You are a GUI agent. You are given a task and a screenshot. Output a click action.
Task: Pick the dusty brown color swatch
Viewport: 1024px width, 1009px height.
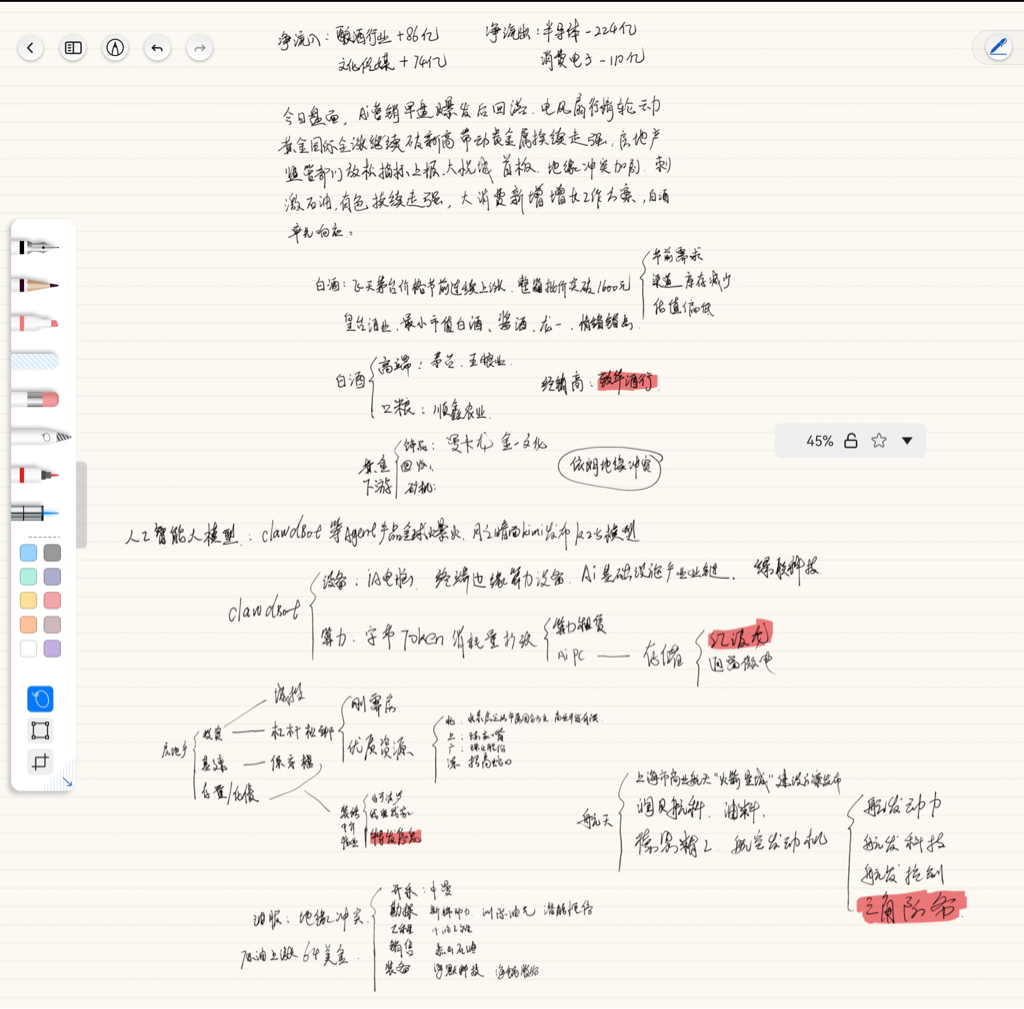(52, 625)
